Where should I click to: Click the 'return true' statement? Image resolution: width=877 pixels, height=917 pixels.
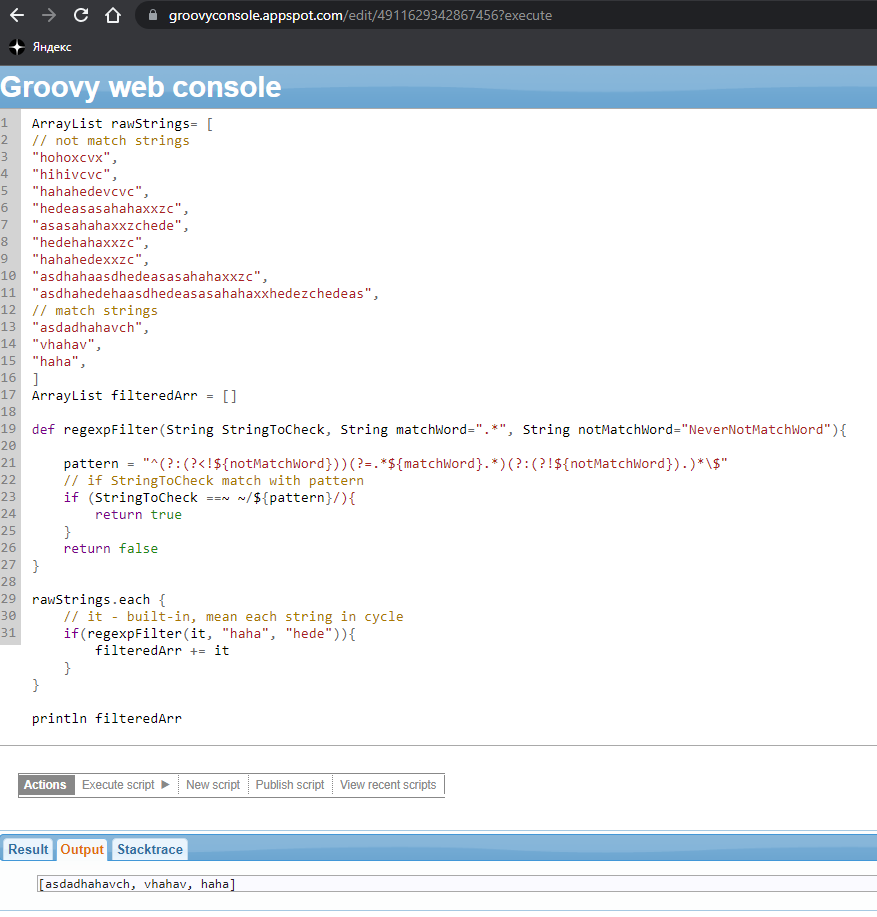(x=139, y=515)
